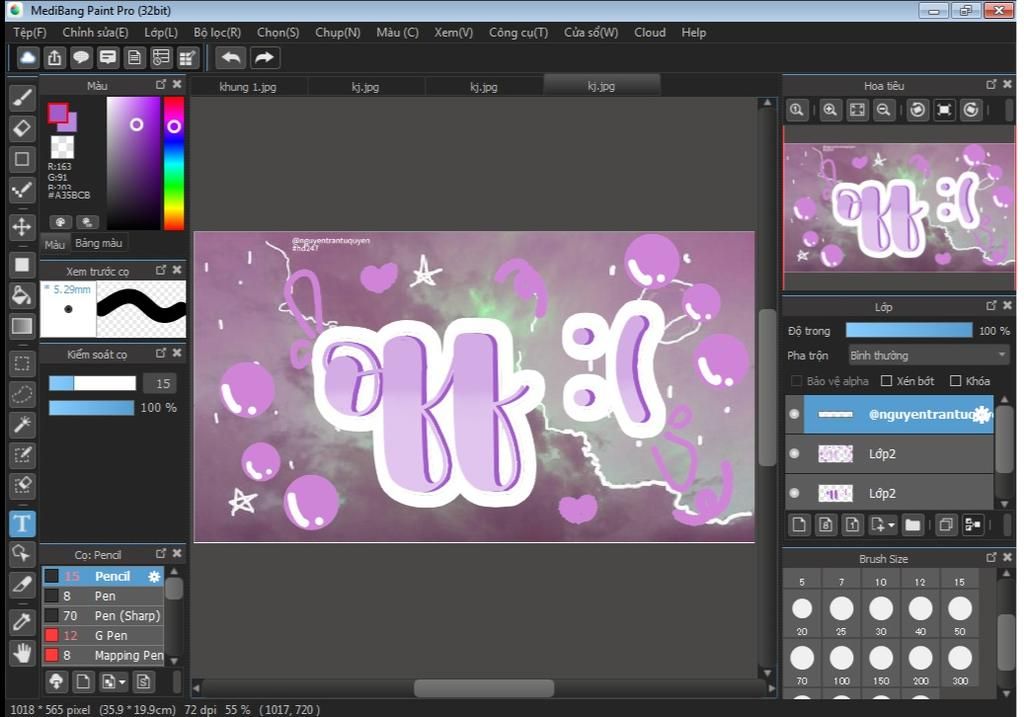Viewport: 1024px width, 717px height.
Task: Click the Navigator preview thumbnail
Action: (x=899, y=208)
